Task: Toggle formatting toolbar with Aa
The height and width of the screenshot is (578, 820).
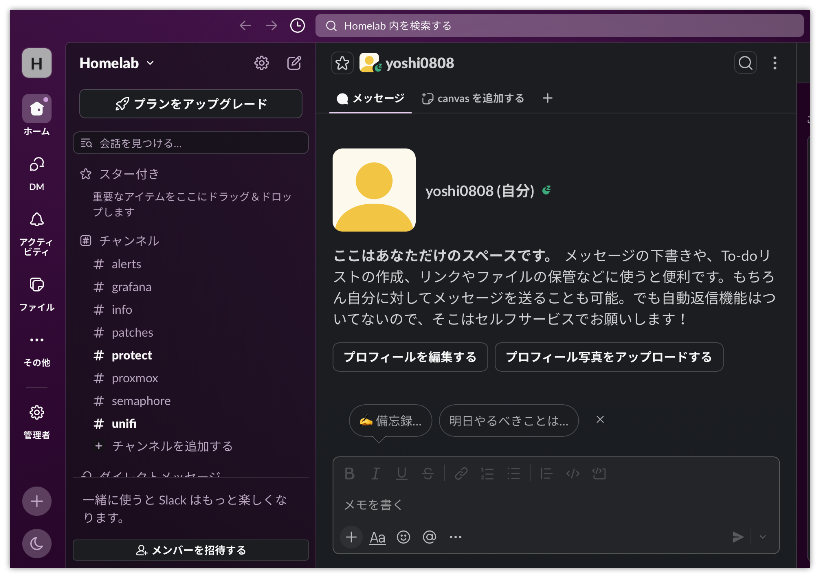Action: coord(377,537)
